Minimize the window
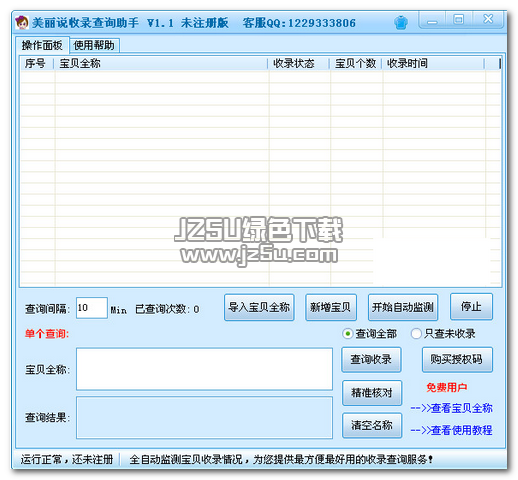This screenshot has width=518, height=480. [433, 20]
